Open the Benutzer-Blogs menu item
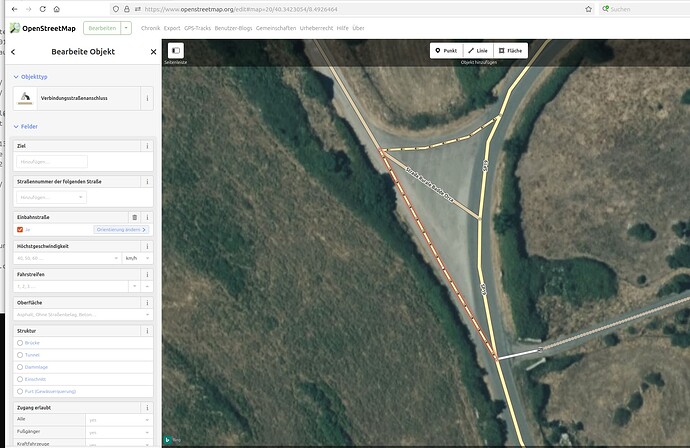The height and width of the screenshot is (448, 690). [x=234, y=28]
